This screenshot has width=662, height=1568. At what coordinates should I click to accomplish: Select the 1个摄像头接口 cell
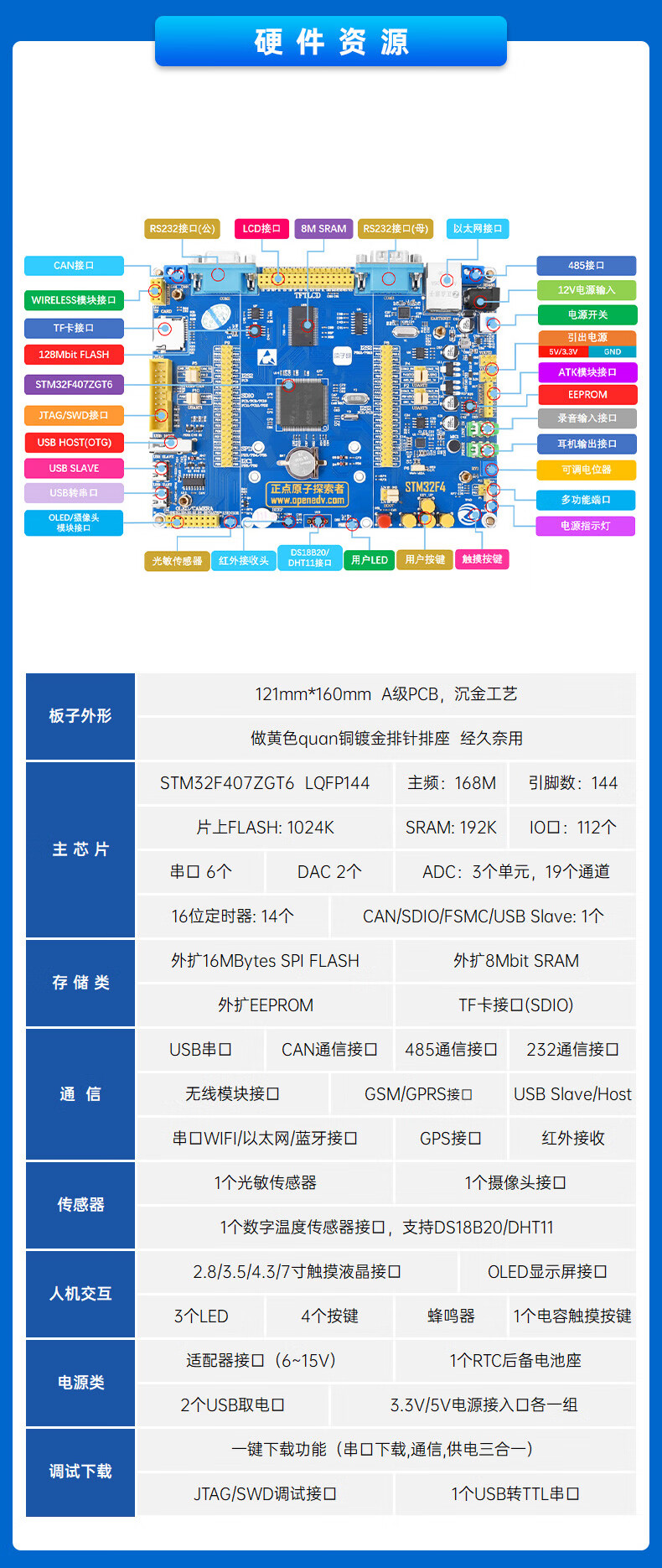point(515,1183)
